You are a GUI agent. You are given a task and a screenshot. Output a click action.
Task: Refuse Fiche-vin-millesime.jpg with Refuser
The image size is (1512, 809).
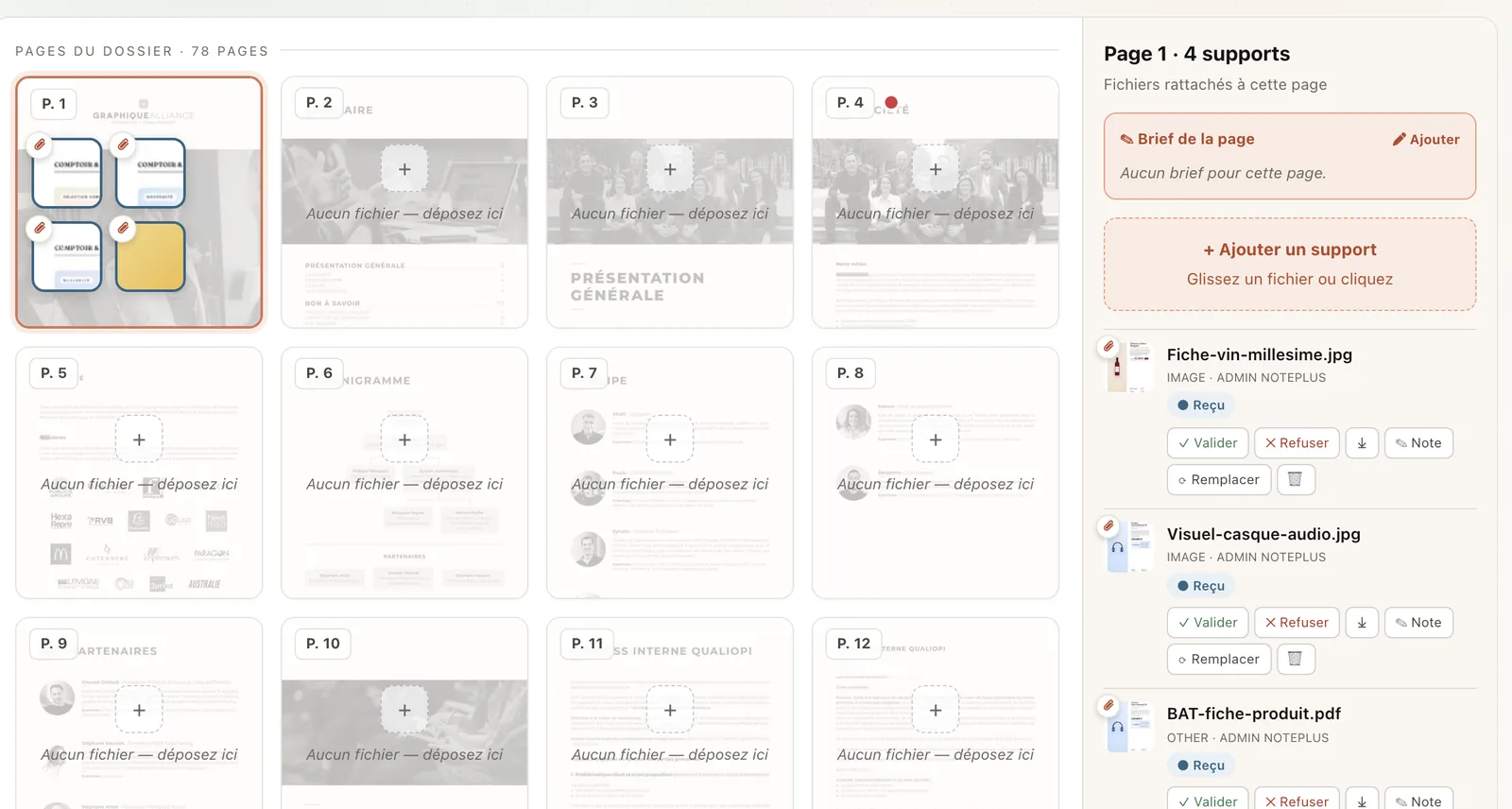point(1297,443)
